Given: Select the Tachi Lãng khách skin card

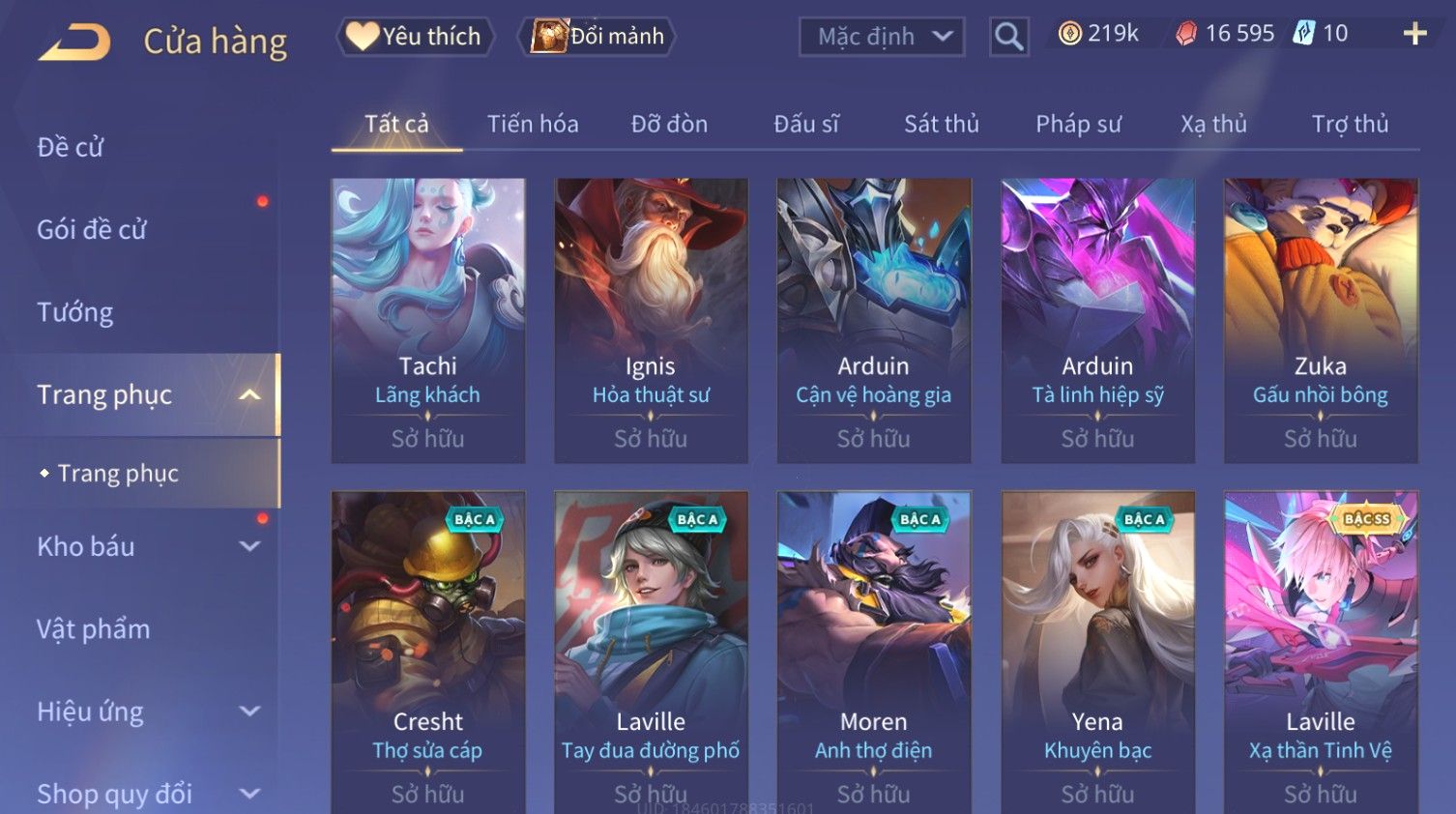Looking at the screenshot, I should pos(428,320).
